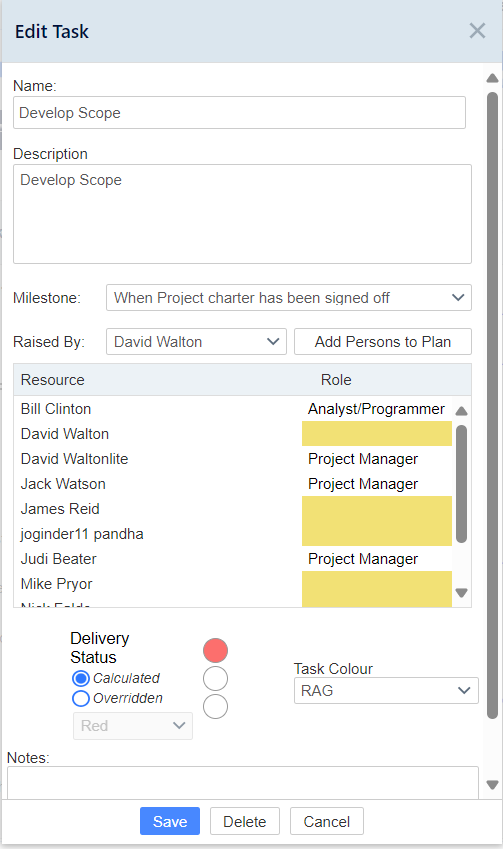Open the Milestone dropdown
Image resolution: width=503 pixels, height=849 pixels.
(x=289, y=298)
